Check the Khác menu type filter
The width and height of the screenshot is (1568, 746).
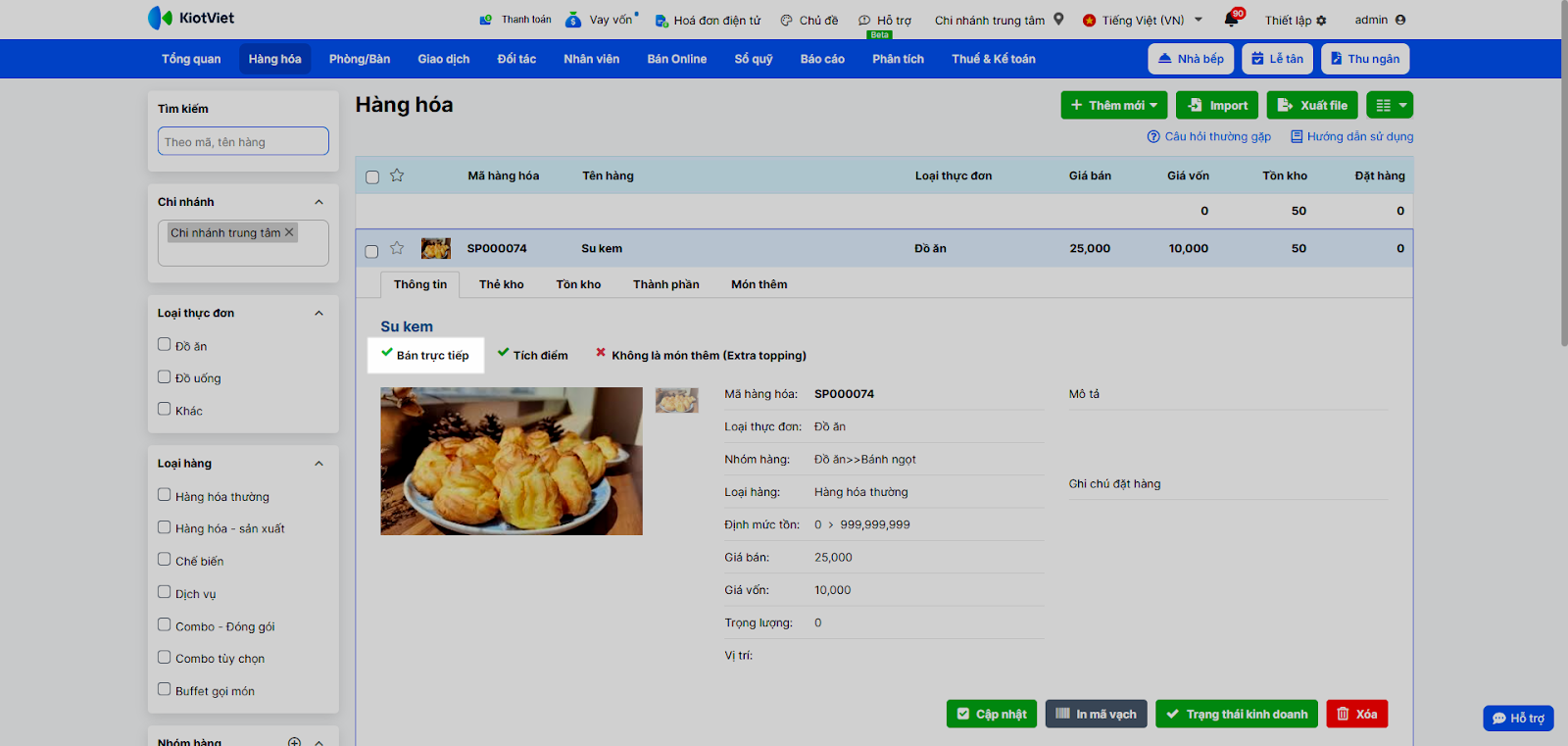pyautogui.click(x=165, y=409)
